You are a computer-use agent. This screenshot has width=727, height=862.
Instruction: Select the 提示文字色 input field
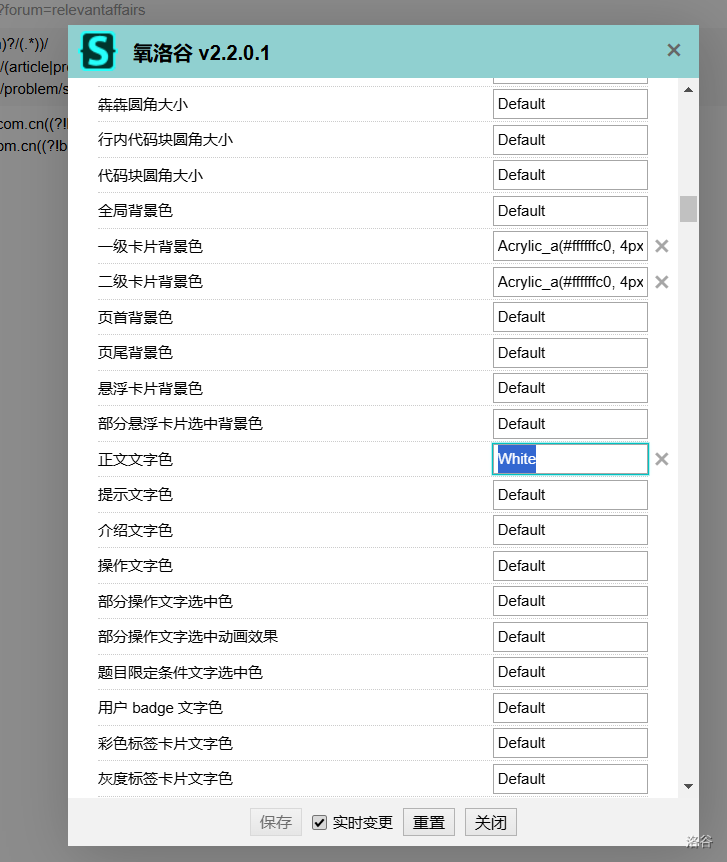570,495
